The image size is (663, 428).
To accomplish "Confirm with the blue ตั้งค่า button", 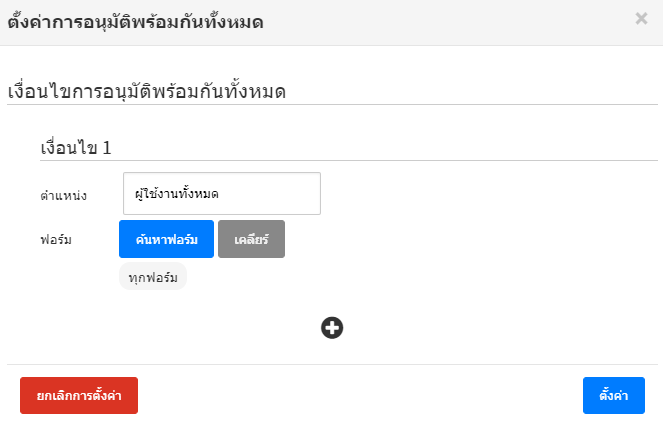I will (x=613, y=395).
